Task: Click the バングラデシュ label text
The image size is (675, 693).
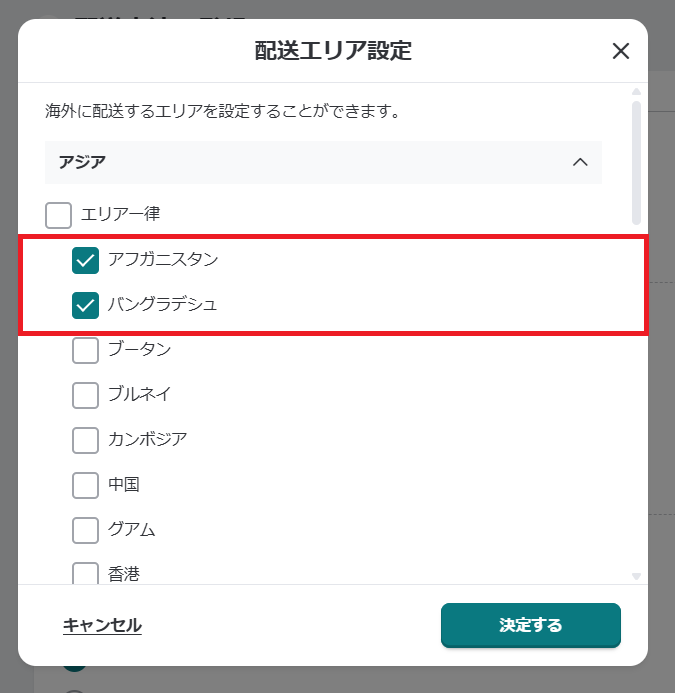Action: click(163, 305)
